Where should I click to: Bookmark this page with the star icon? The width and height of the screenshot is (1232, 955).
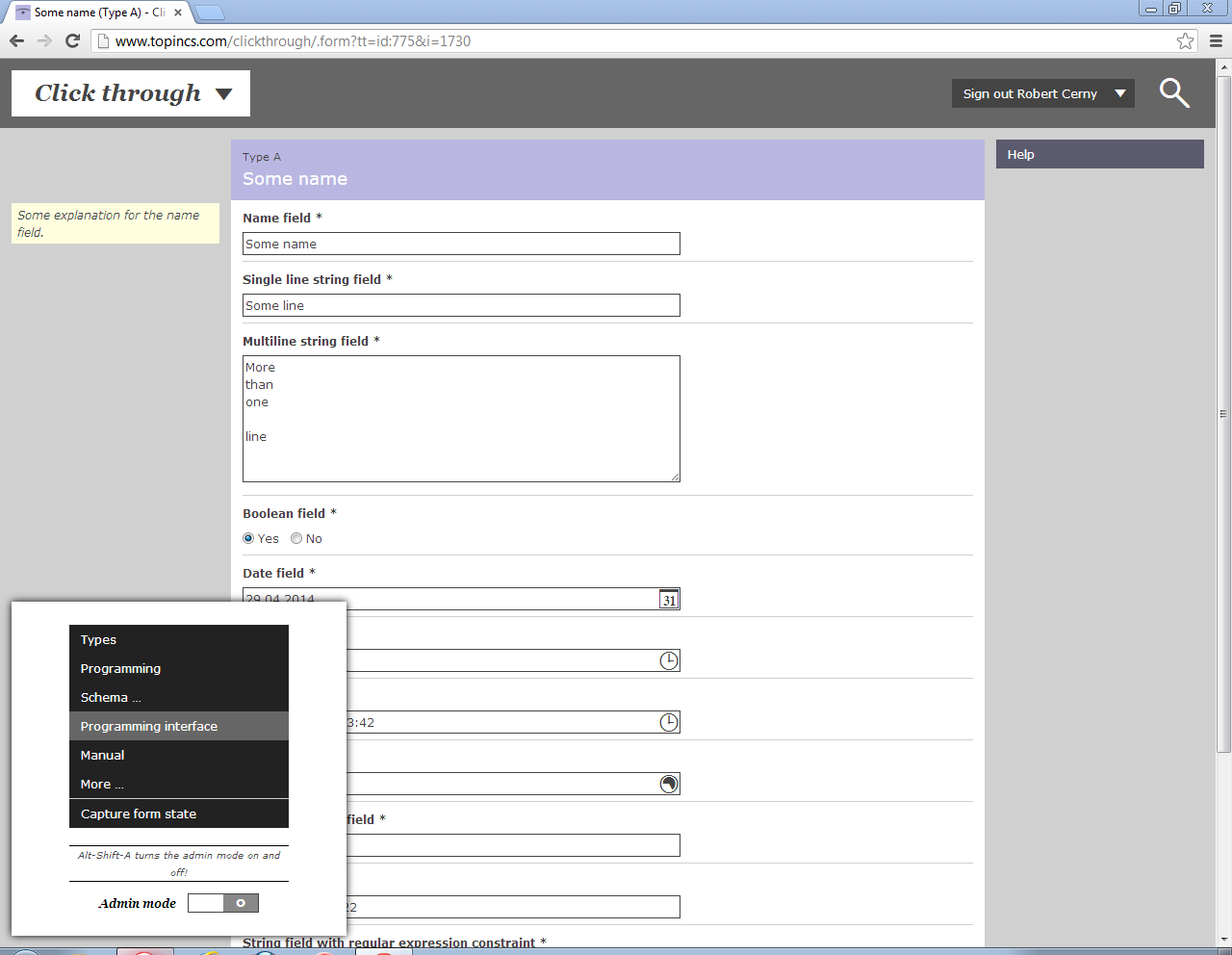(x=1185, y=41)
